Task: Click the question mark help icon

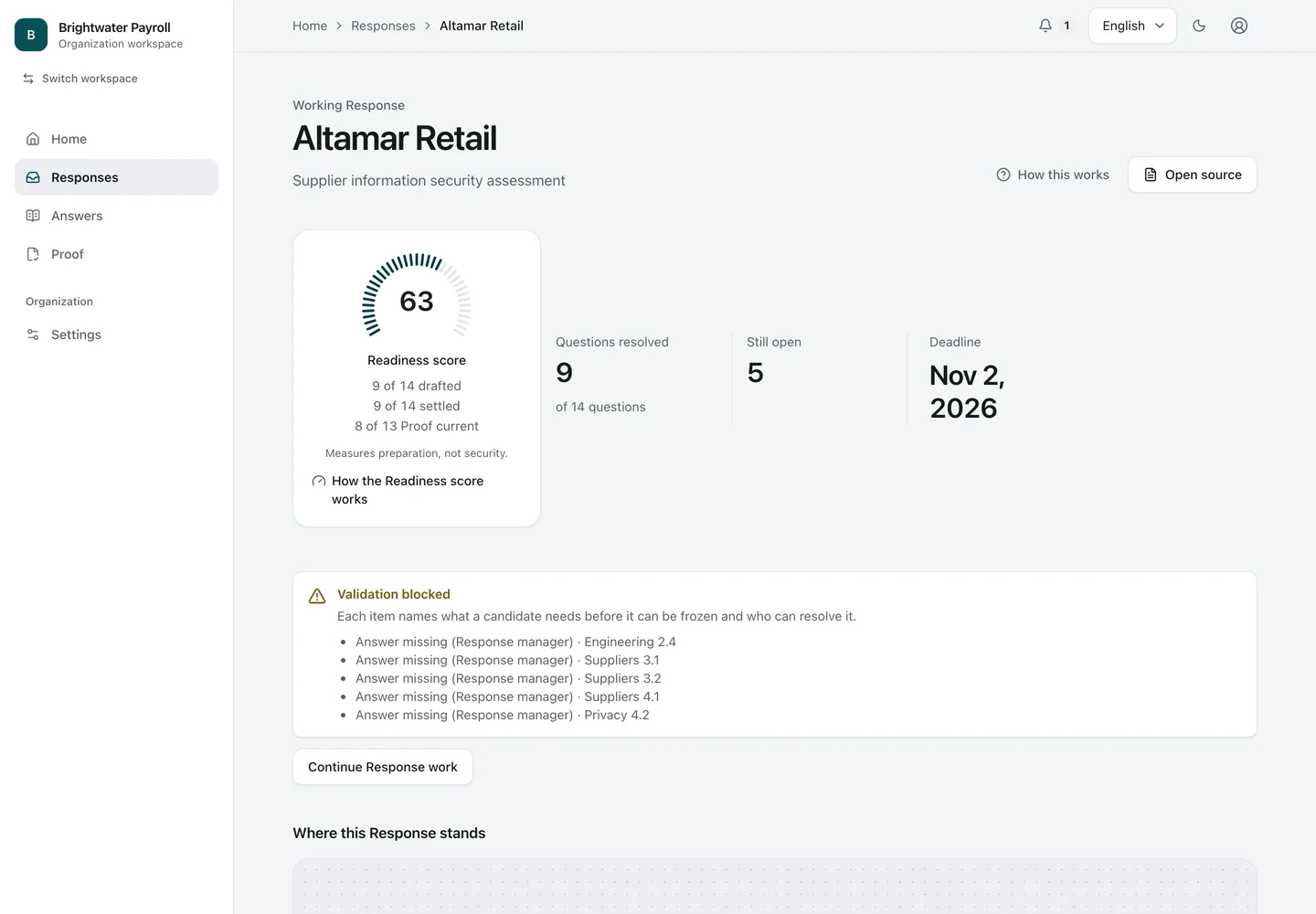Action: (1003, 175)
